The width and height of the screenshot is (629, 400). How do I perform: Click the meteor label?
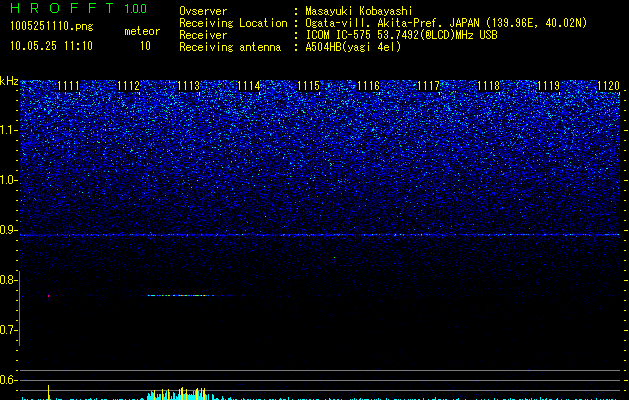pos(142,31)
